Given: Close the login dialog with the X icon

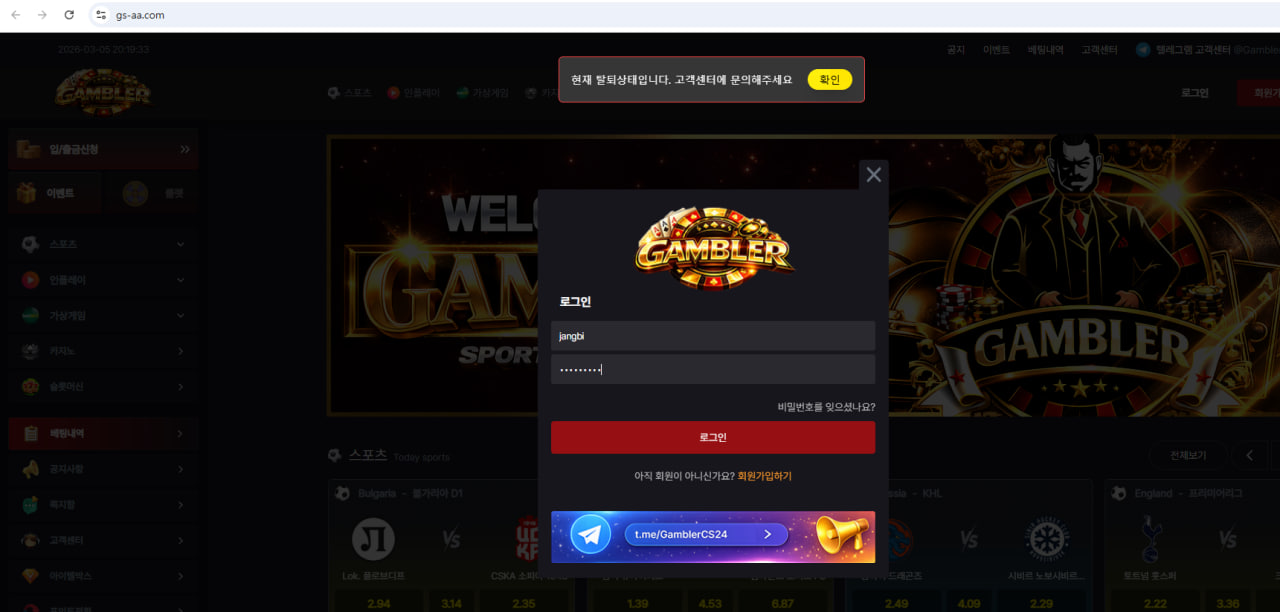Looking at the screenshot, I should (874, 175).
